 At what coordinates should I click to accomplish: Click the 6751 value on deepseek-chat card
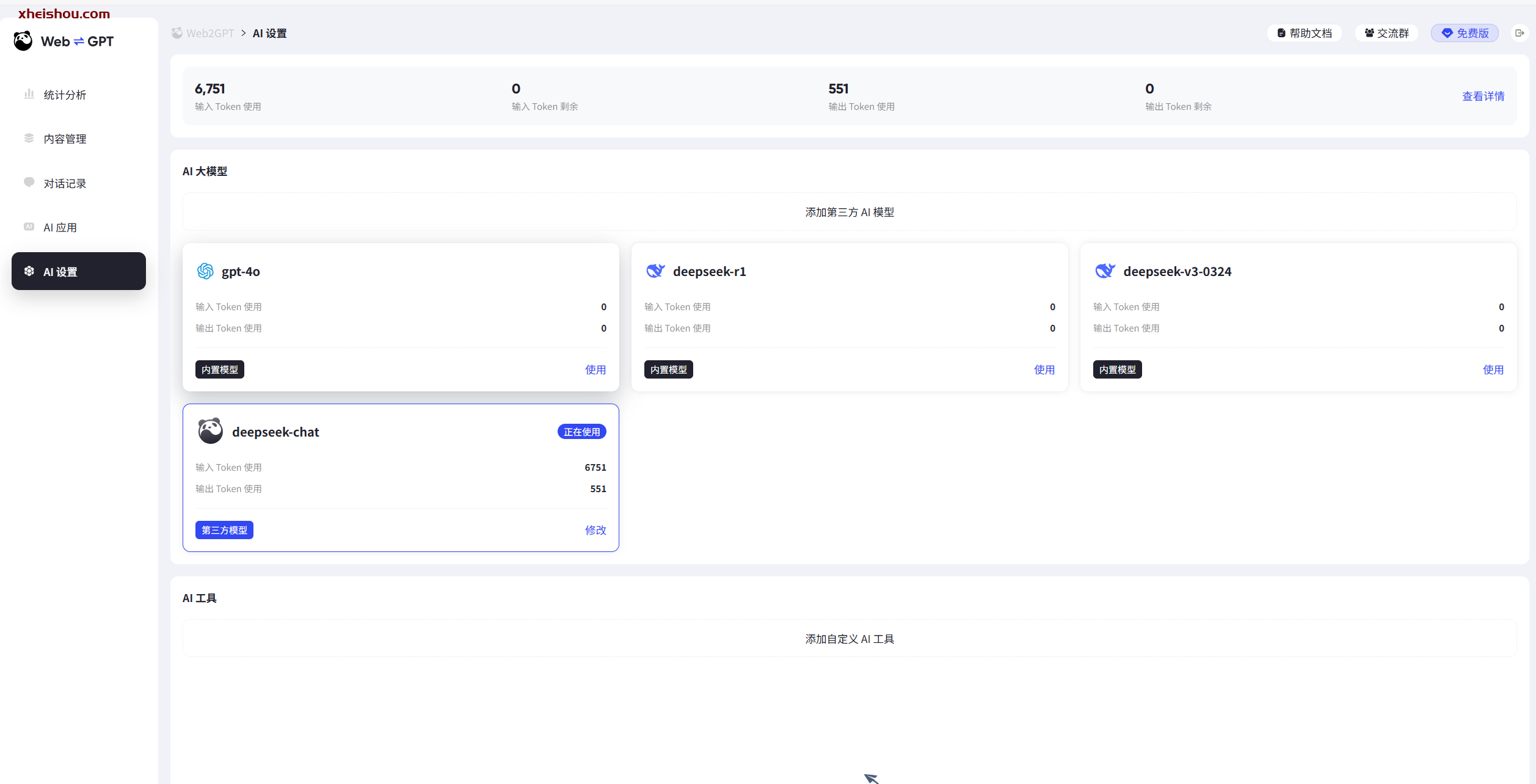595,467
